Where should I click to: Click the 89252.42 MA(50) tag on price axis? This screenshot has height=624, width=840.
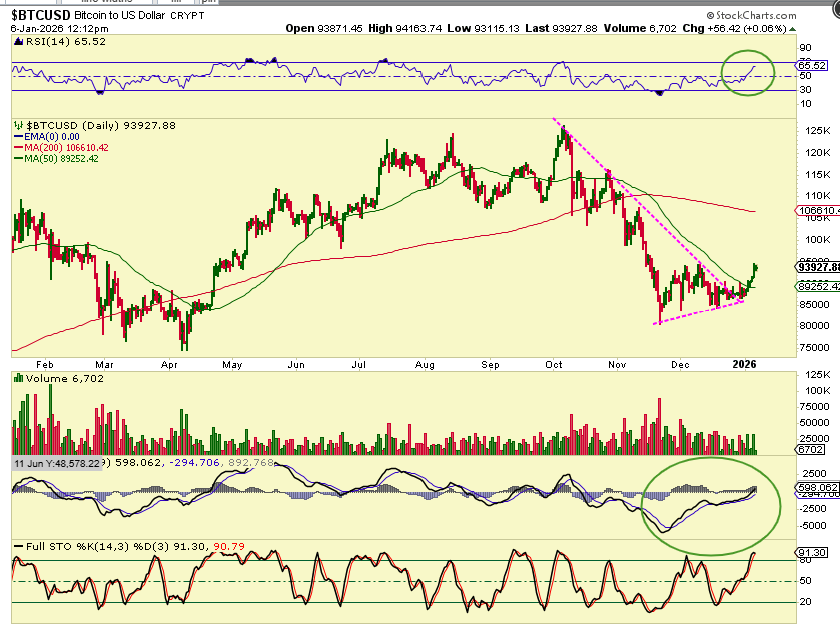[x=819, y=287]
